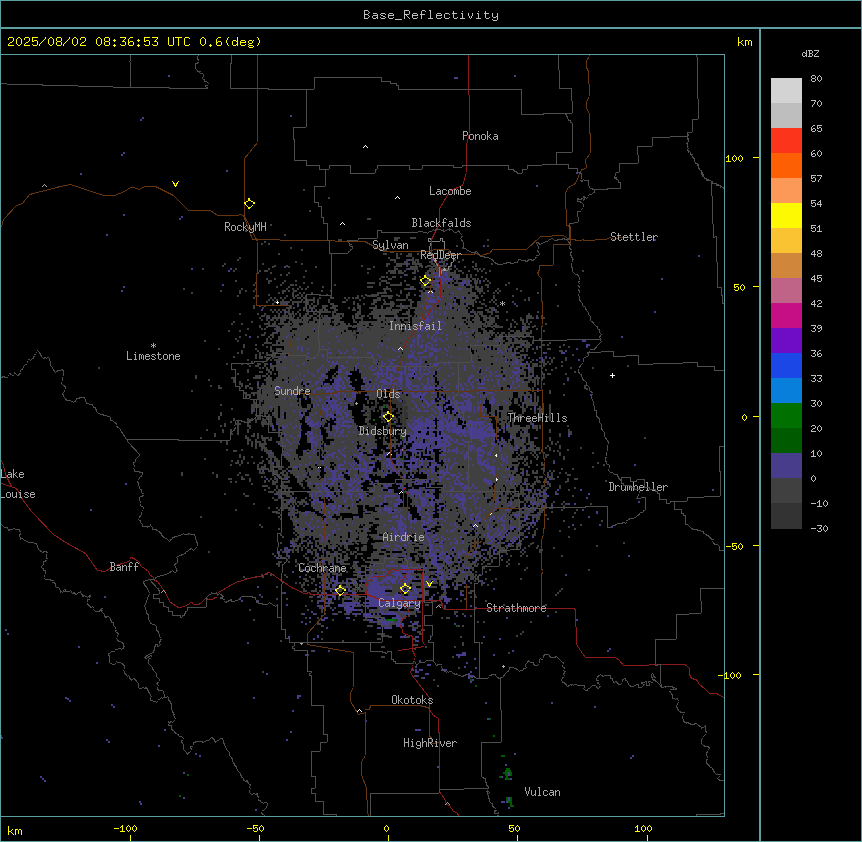Click the km unit label at top right
Image resolution: width=862 pixels, height=842 pixels.
tap(745, 42)
